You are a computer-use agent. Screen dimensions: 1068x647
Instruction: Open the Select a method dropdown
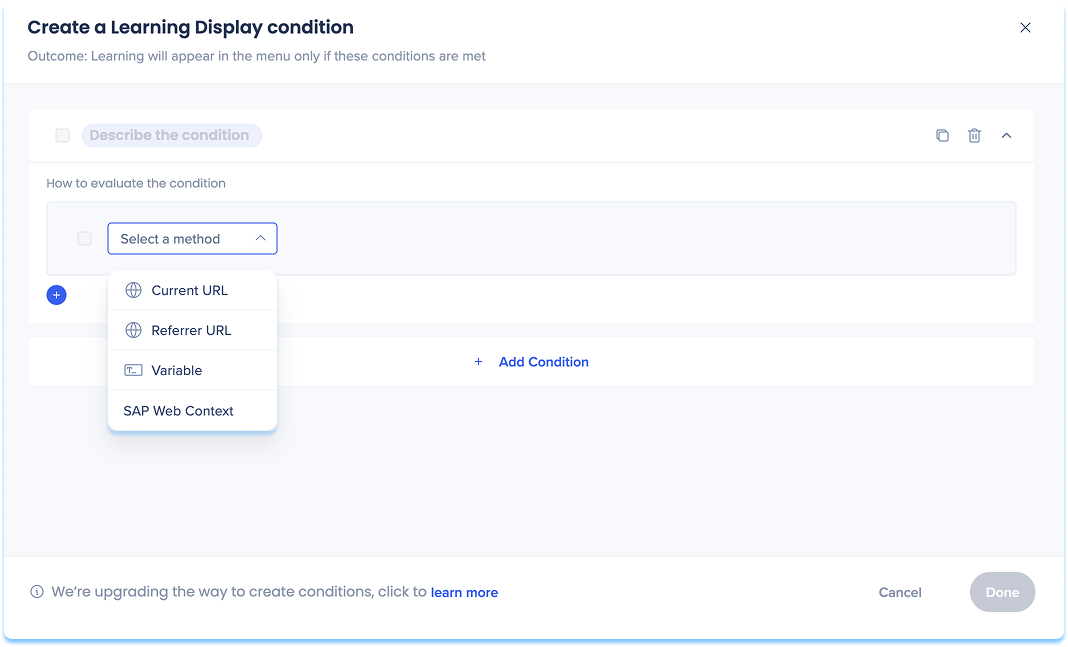(x=192, y=239)
